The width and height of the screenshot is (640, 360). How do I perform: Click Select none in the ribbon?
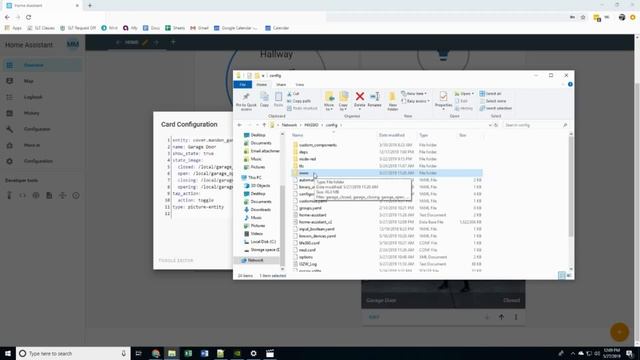coord(493,101)
